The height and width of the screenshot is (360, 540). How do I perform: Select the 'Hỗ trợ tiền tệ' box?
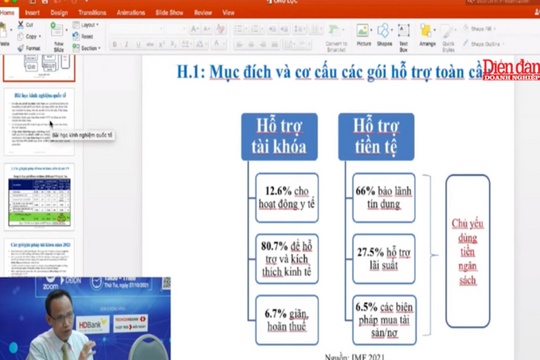pos(376,137)
